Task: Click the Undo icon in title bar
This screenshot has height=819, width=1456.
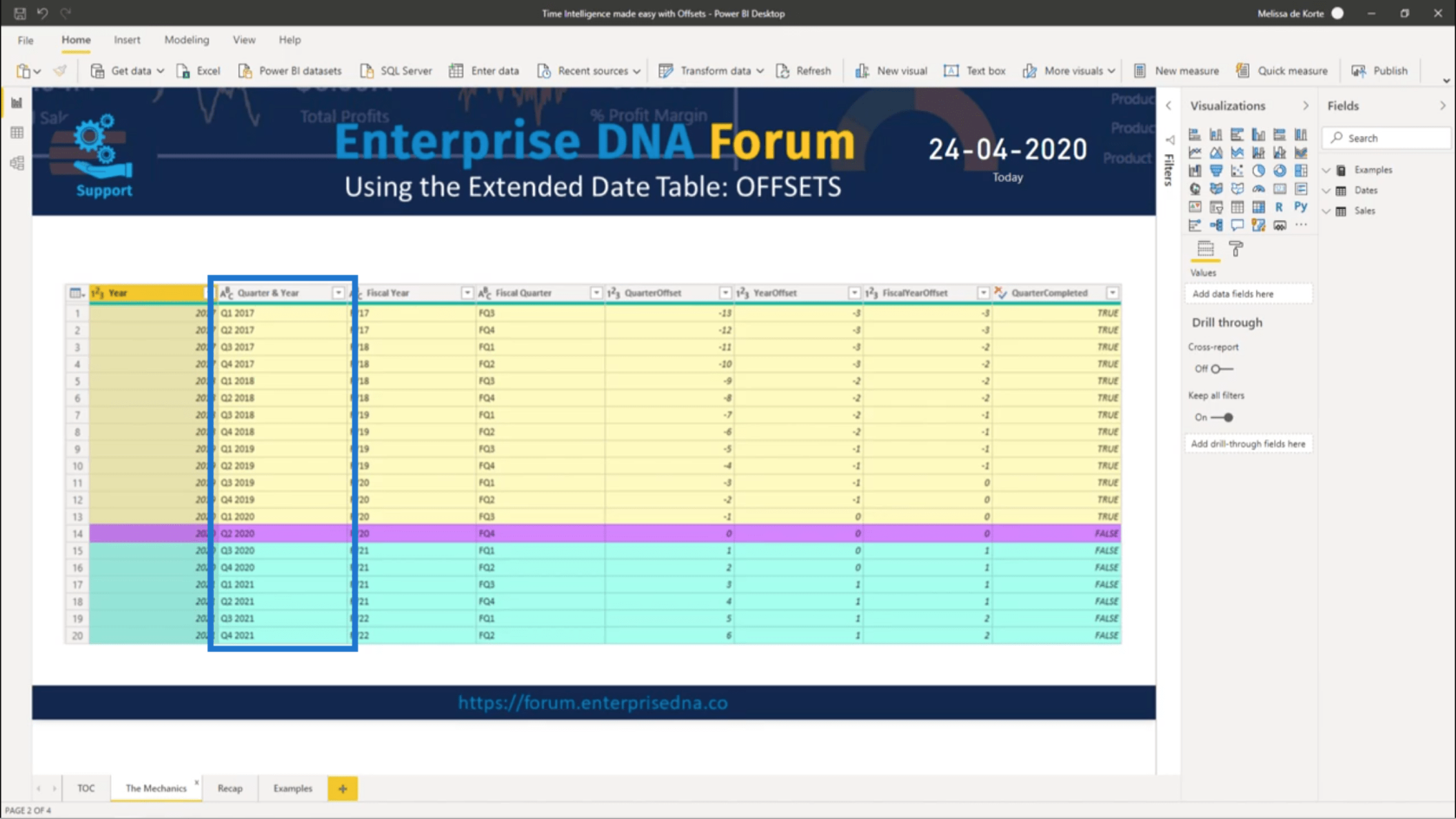Action: click(x=42, y=13)
